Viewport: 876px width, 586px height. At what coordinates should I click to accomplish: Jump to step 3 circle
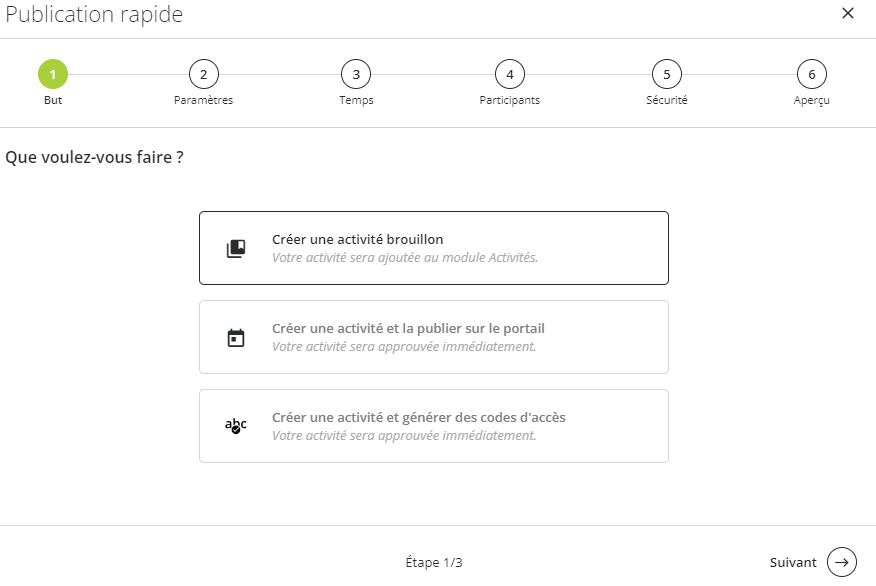(x=356, y=74)
